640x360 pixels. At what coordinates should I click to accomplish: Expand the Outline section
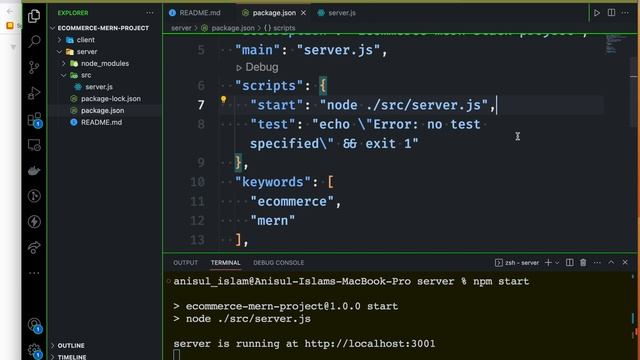click(x=70, y=345)
